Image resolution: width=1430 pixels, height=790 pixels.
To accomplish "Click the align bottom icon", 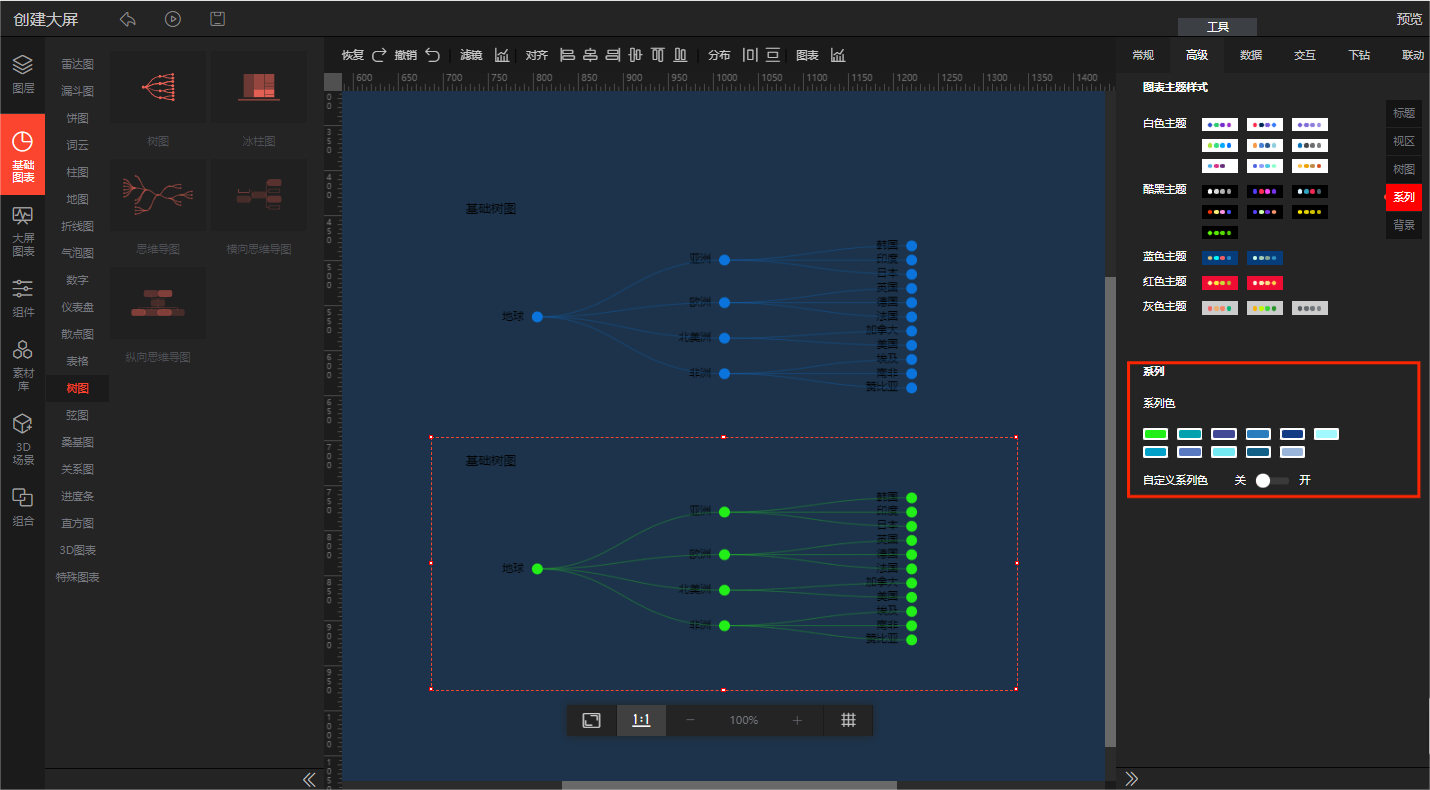I will click(681, 55).
